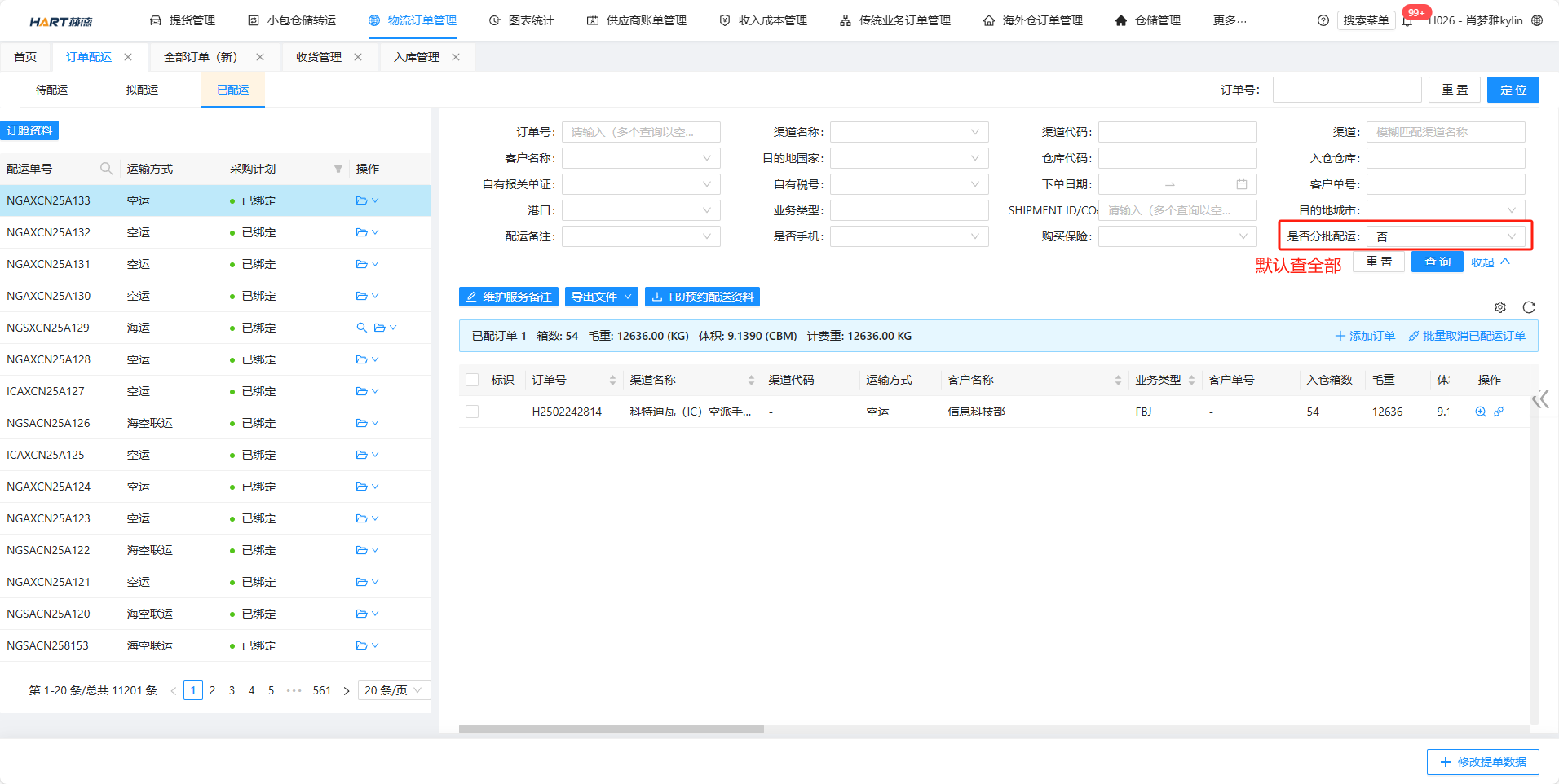The height and width of the screenshot is (784, 1559).
Task: Click filter icon in 采购计划 column header
Action: [338, 169]
